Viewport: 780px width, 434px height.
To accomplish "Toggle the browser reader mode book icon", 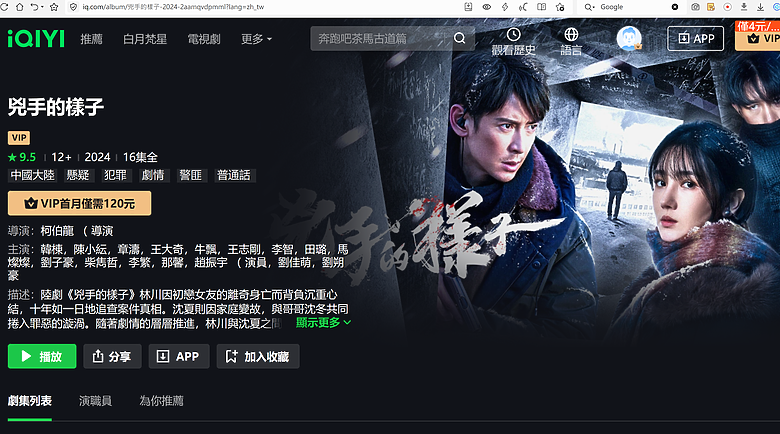I will pos(542,7).
